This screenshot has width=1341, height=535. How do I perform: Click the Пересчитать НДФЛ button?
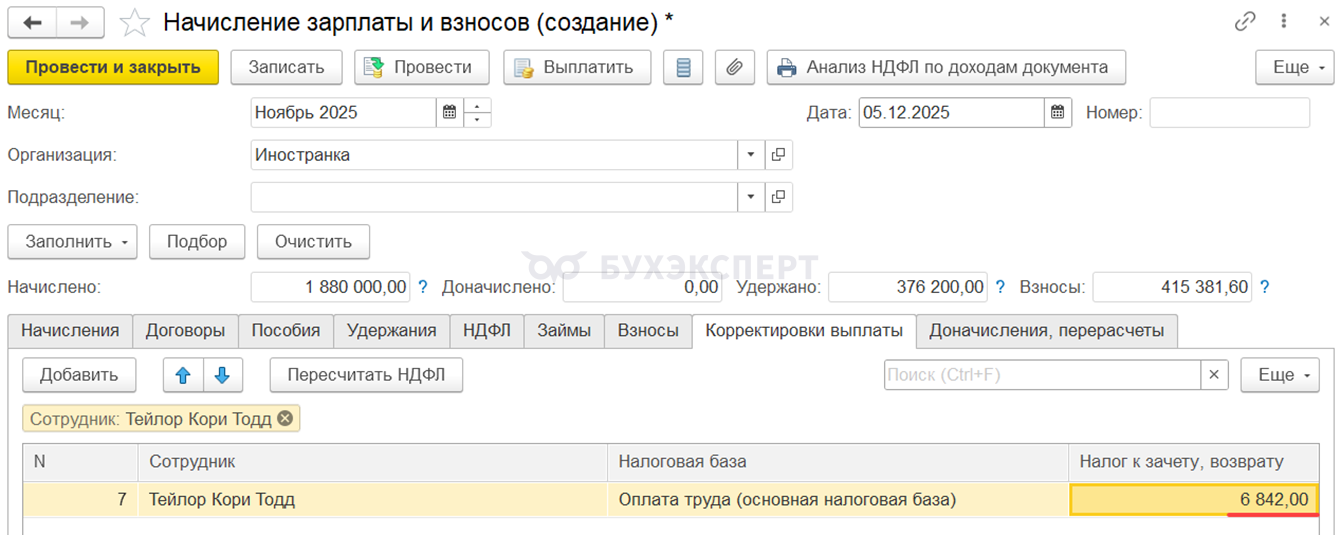point(366,375)
